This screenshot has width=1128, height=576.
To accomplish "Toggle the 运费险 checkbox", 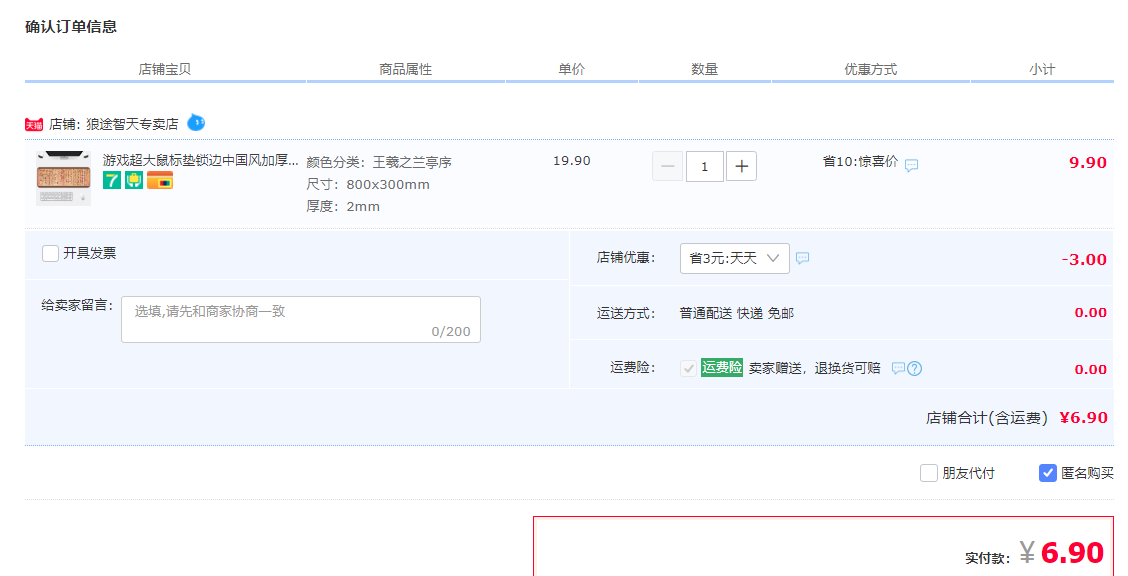I will [x=688, y=368].
